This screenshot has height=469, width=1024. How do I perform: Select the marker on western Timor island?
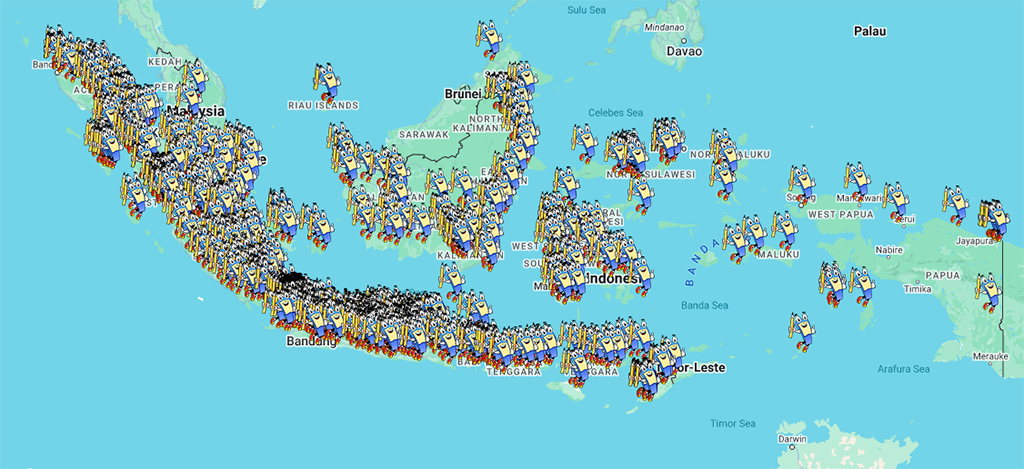[645, 379]
